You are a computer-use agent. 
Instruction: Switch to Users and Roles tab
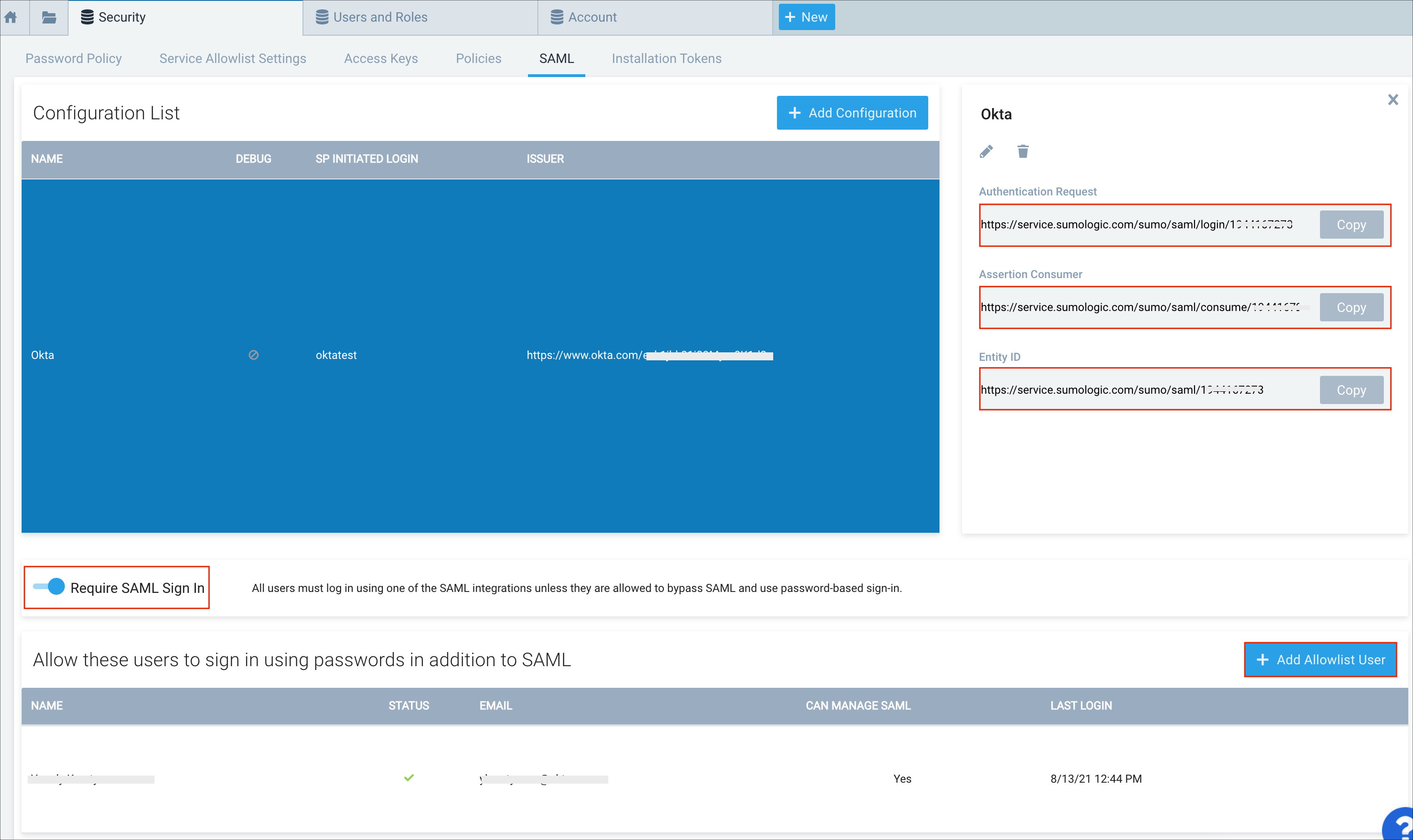[379, 17]
